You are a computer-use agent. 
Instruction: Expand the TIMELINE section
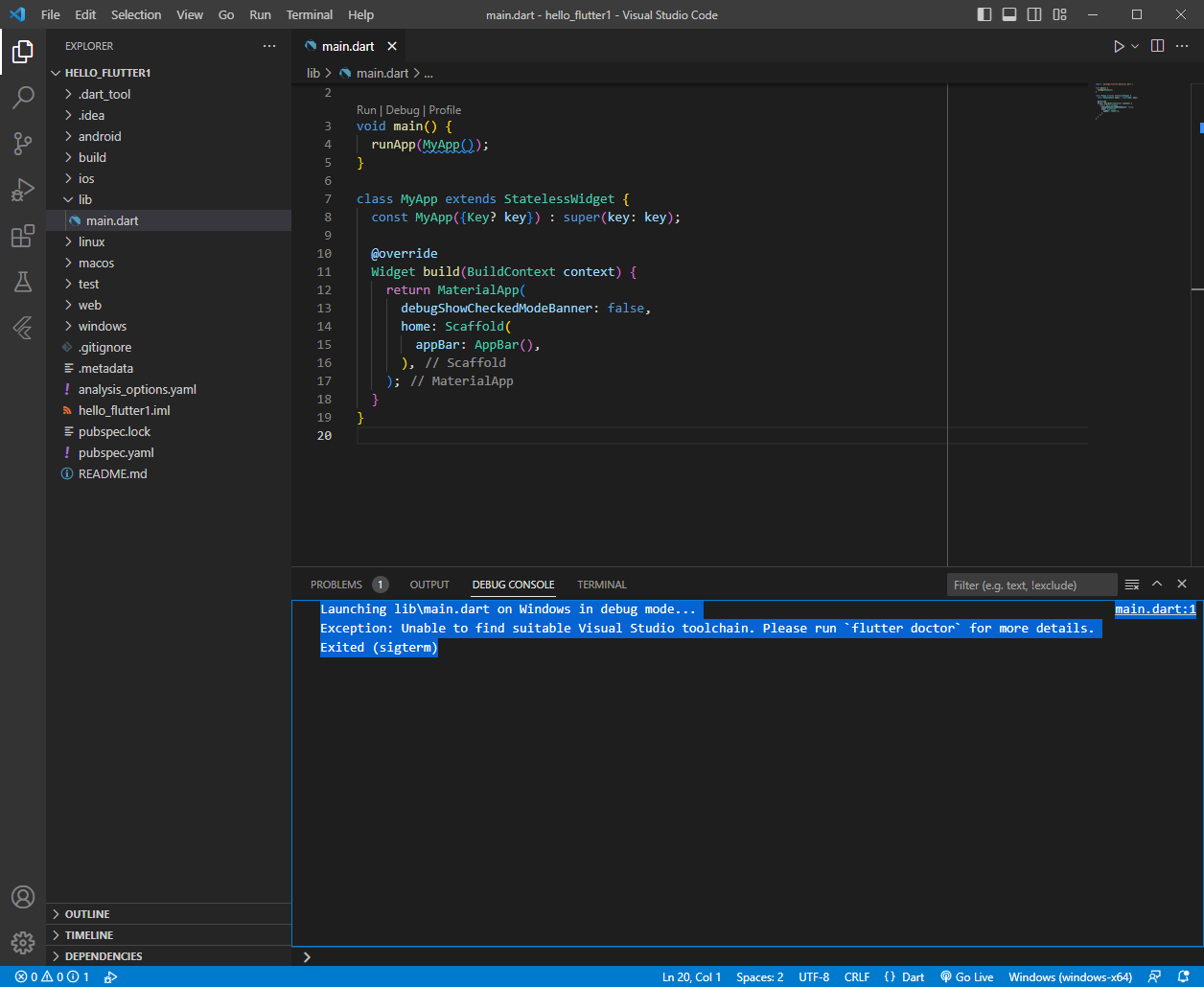tap(169, 935)
